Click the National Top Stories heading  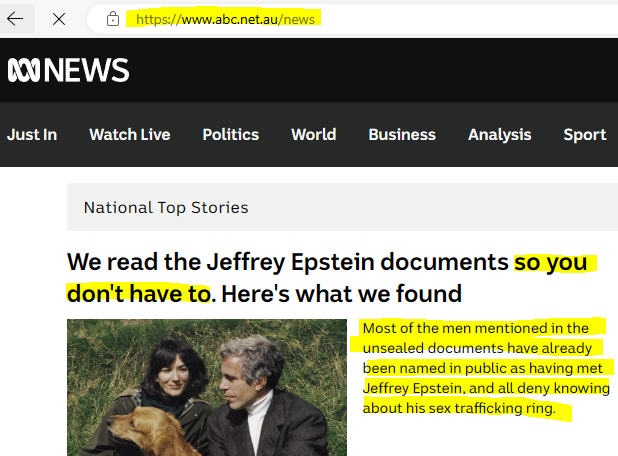coord(166,208)
